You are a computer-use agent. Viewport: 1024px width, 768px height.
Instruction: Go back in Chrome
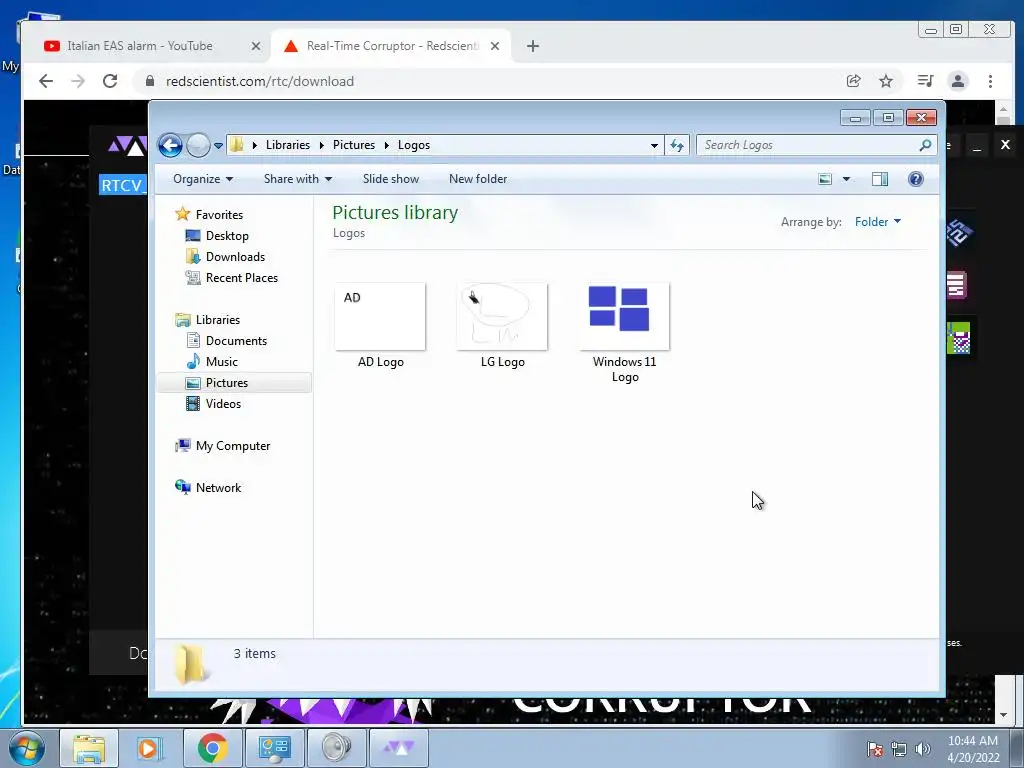pos(46,81)
